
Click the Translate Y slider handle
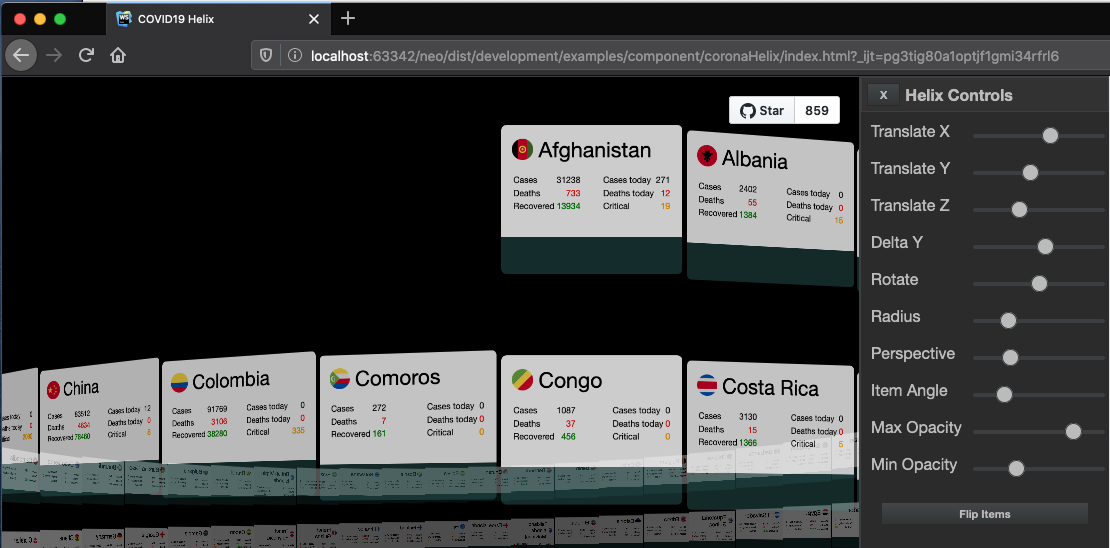[1031, 172]
